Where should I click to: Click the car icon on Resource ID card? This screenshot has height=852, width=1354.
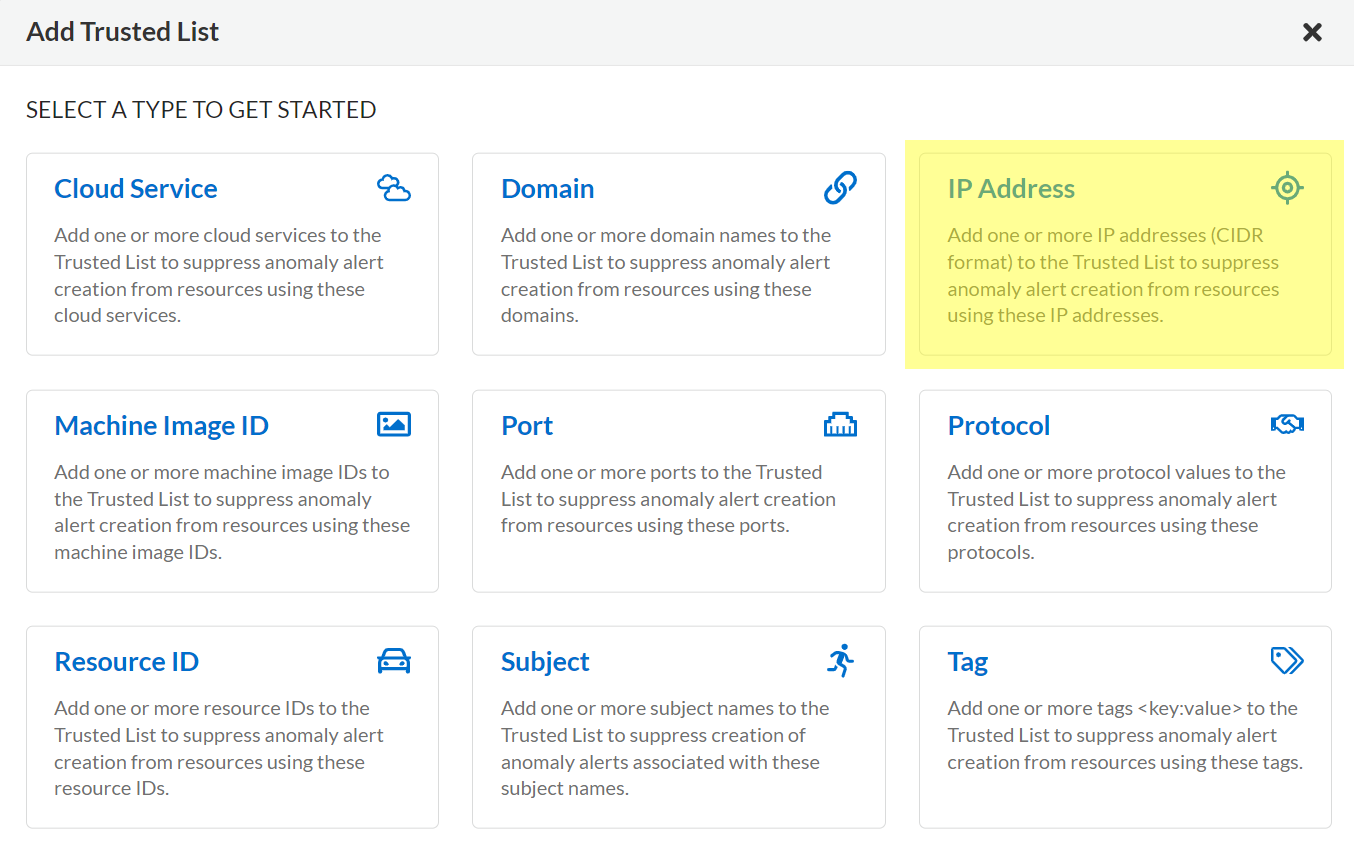click(394, 661)
